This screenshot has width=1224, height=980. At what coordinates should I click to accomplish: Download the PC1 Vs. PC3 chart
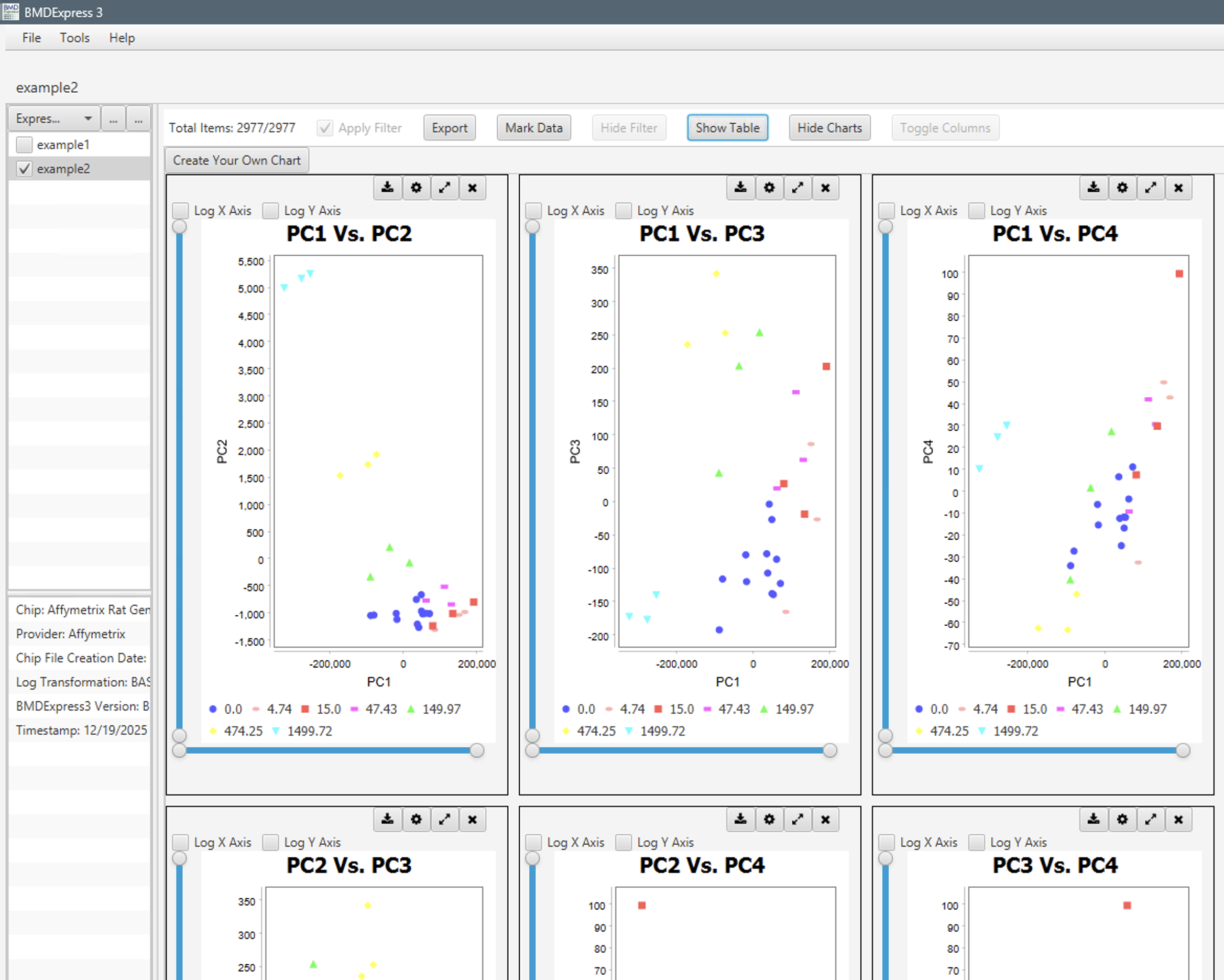tap(741, 188)
